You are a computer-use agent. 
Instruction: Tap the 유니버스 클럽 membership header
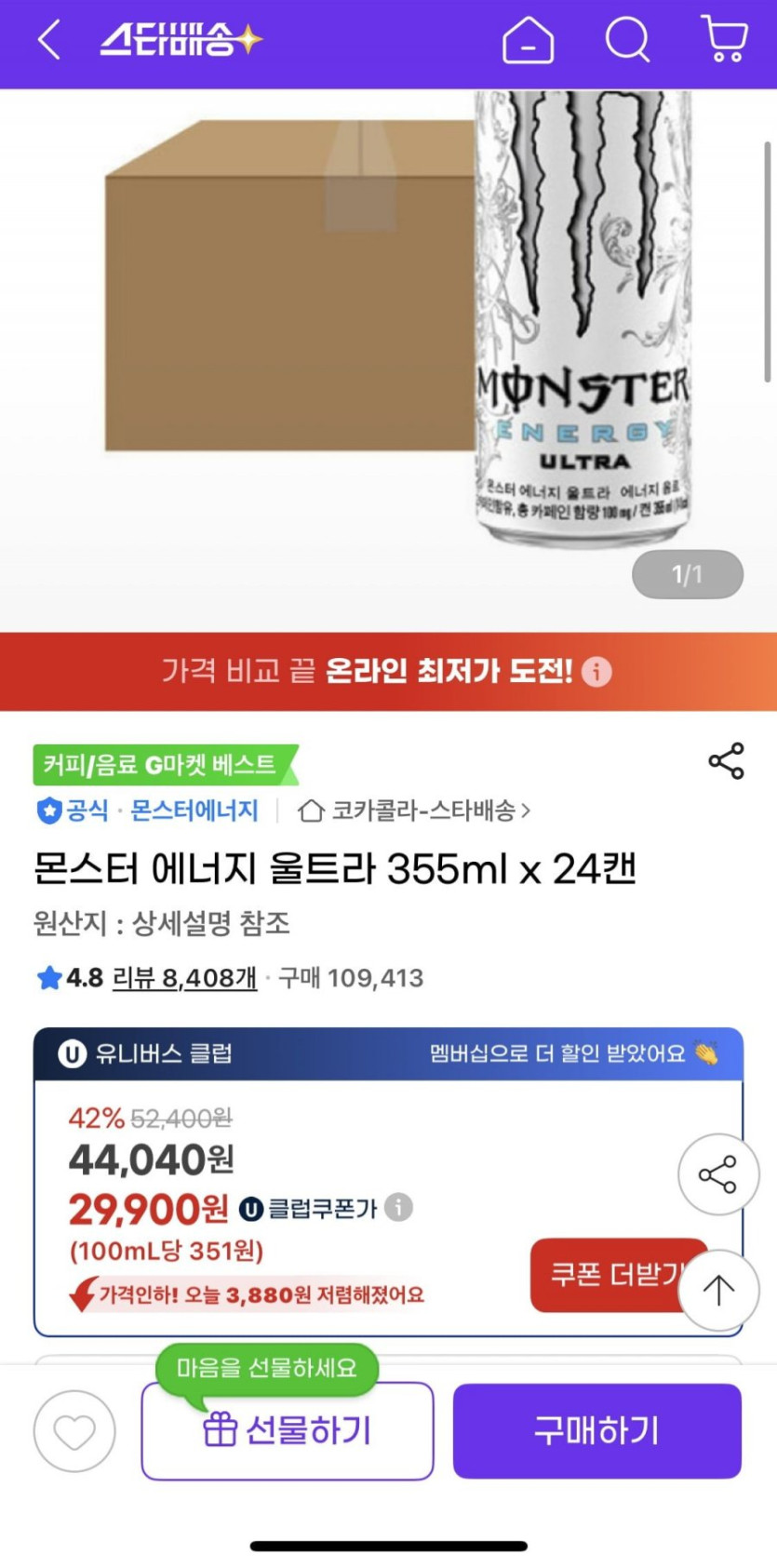(x=388, y=1053)
